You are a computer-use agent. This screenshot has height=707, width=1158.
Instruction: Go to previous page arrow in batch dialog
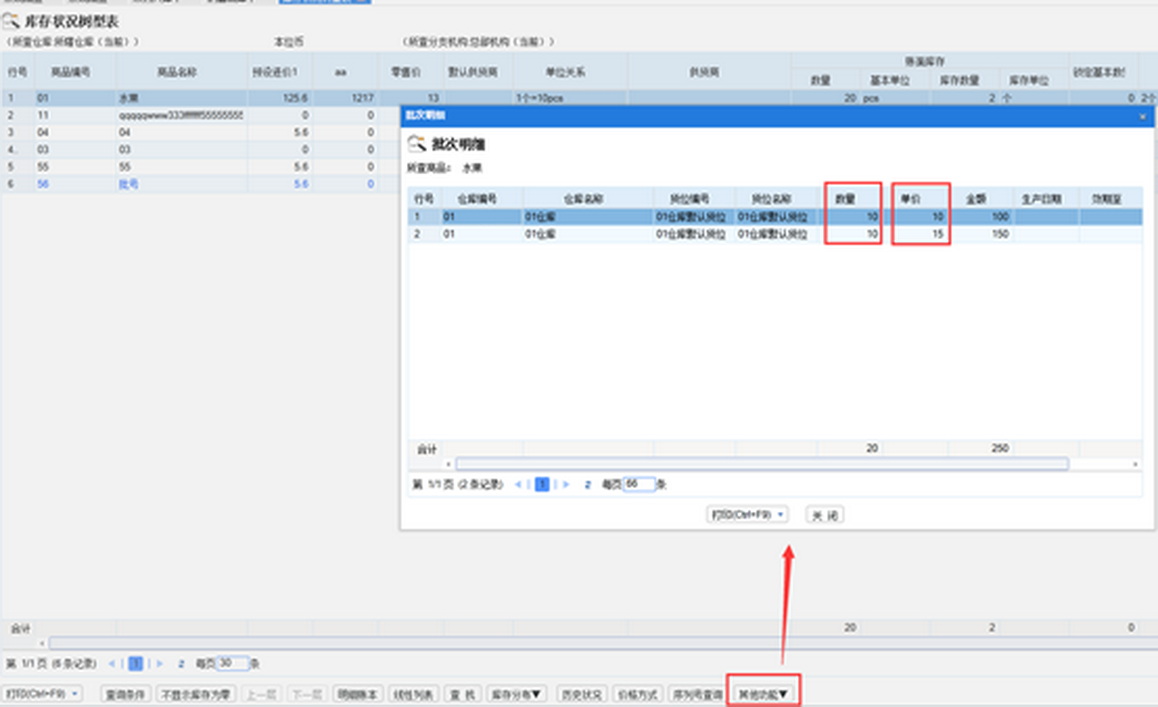click(x=519, y=484)
